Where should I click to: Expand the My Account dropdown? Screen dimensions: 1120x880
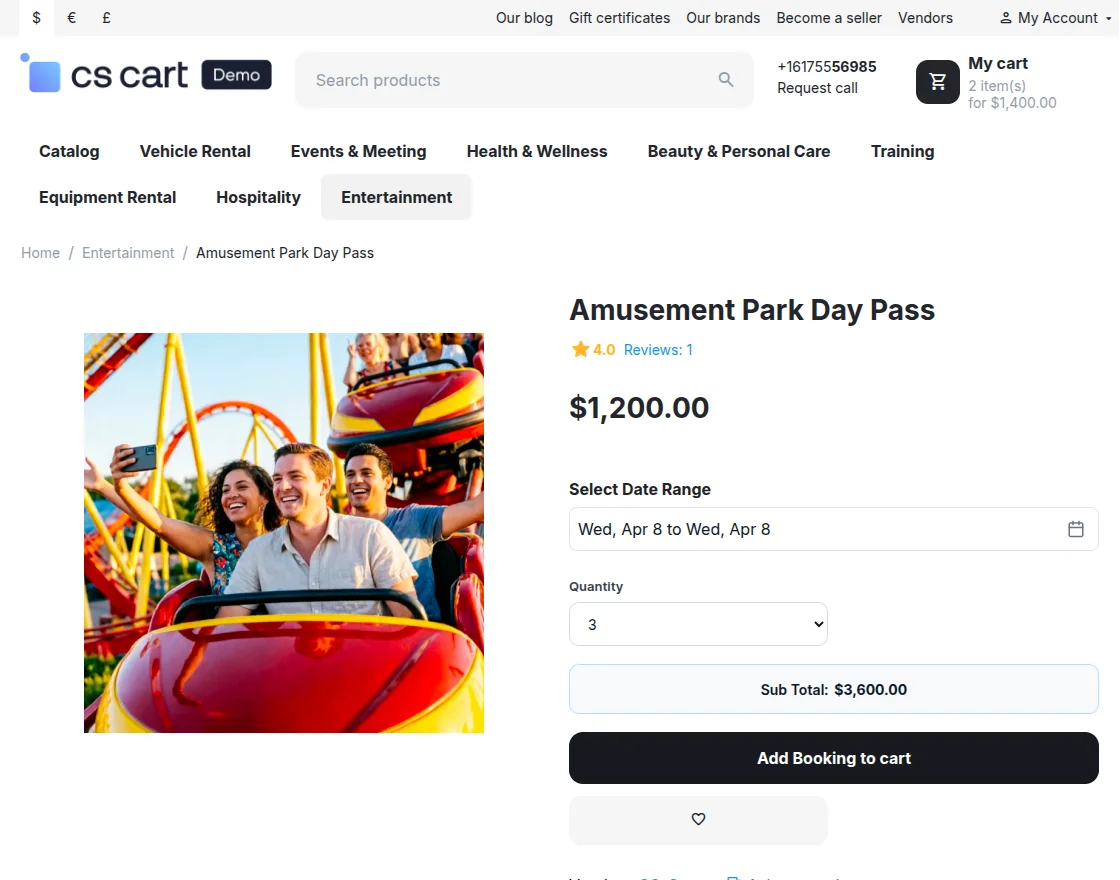(1052, 17)
